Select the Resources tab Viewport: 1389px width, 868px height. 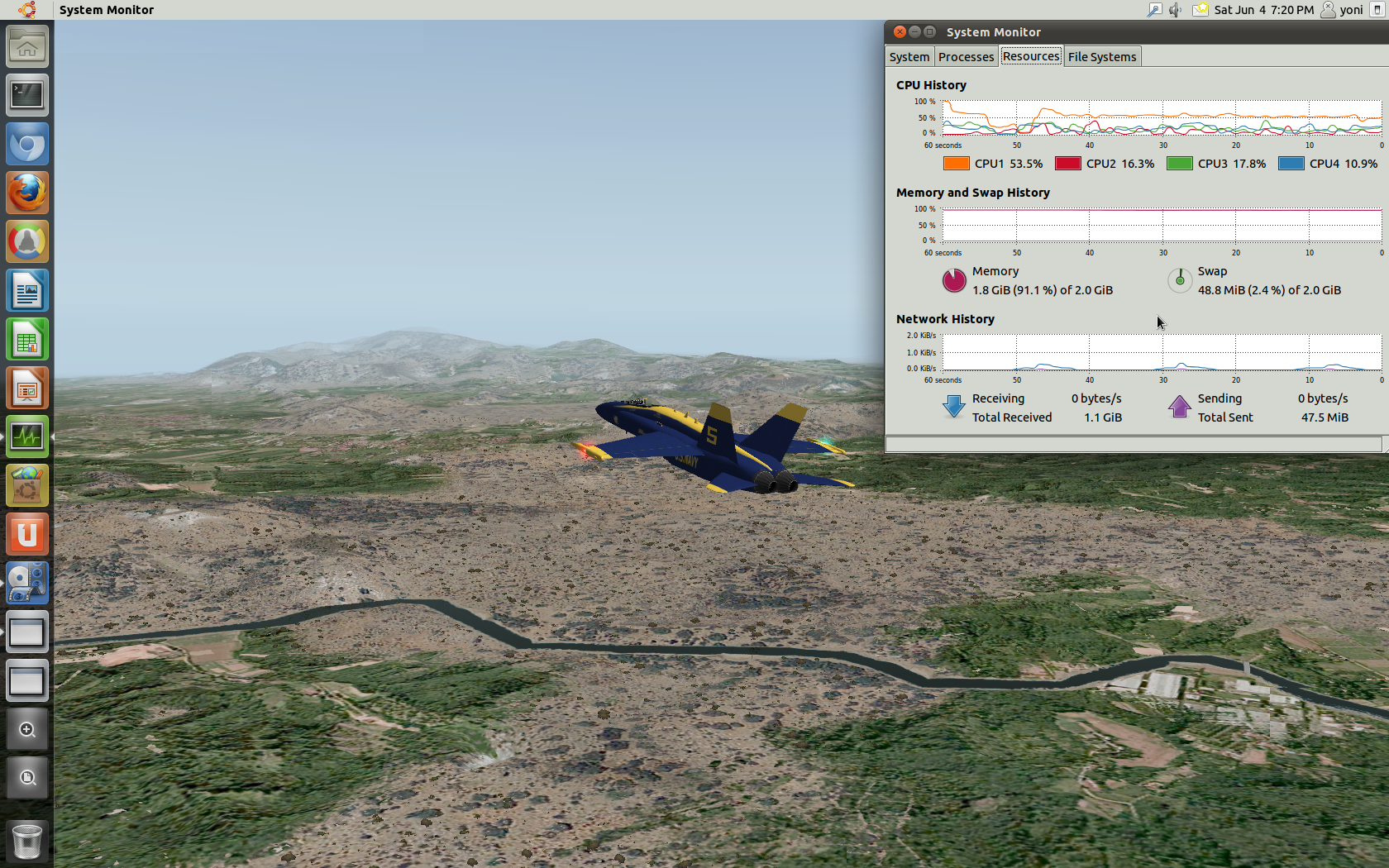[1030, 56]
